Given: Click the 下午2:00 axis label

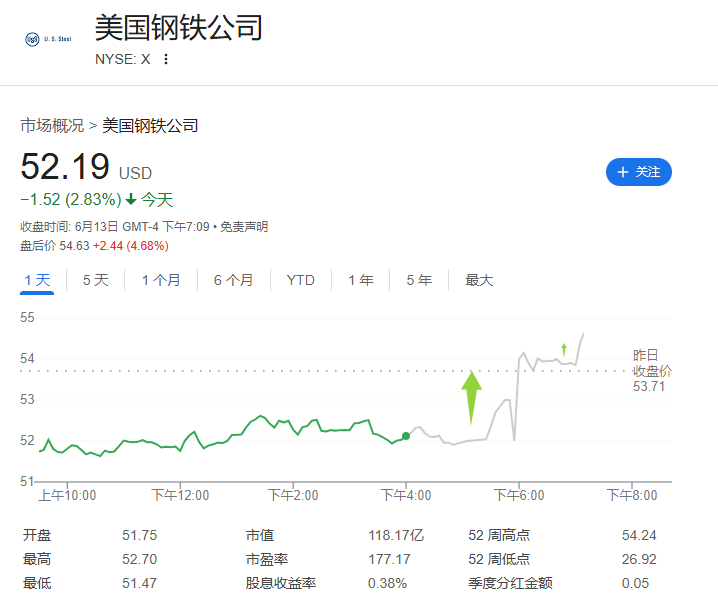Looking at the screenshot, I should [293, 495].
